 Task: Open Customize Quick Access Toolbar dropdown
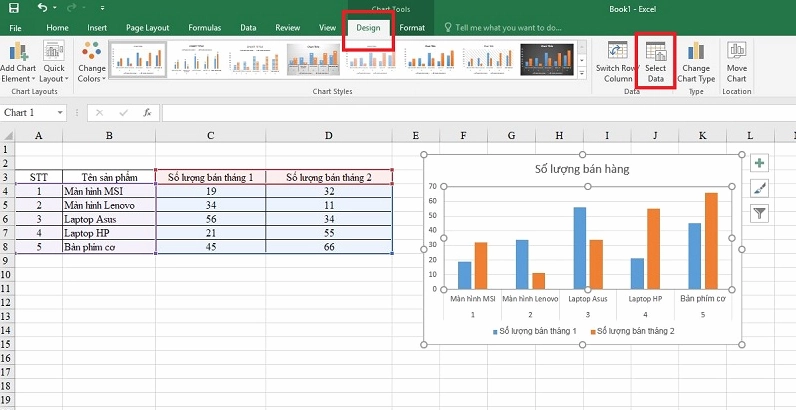[x=103, y=8]
